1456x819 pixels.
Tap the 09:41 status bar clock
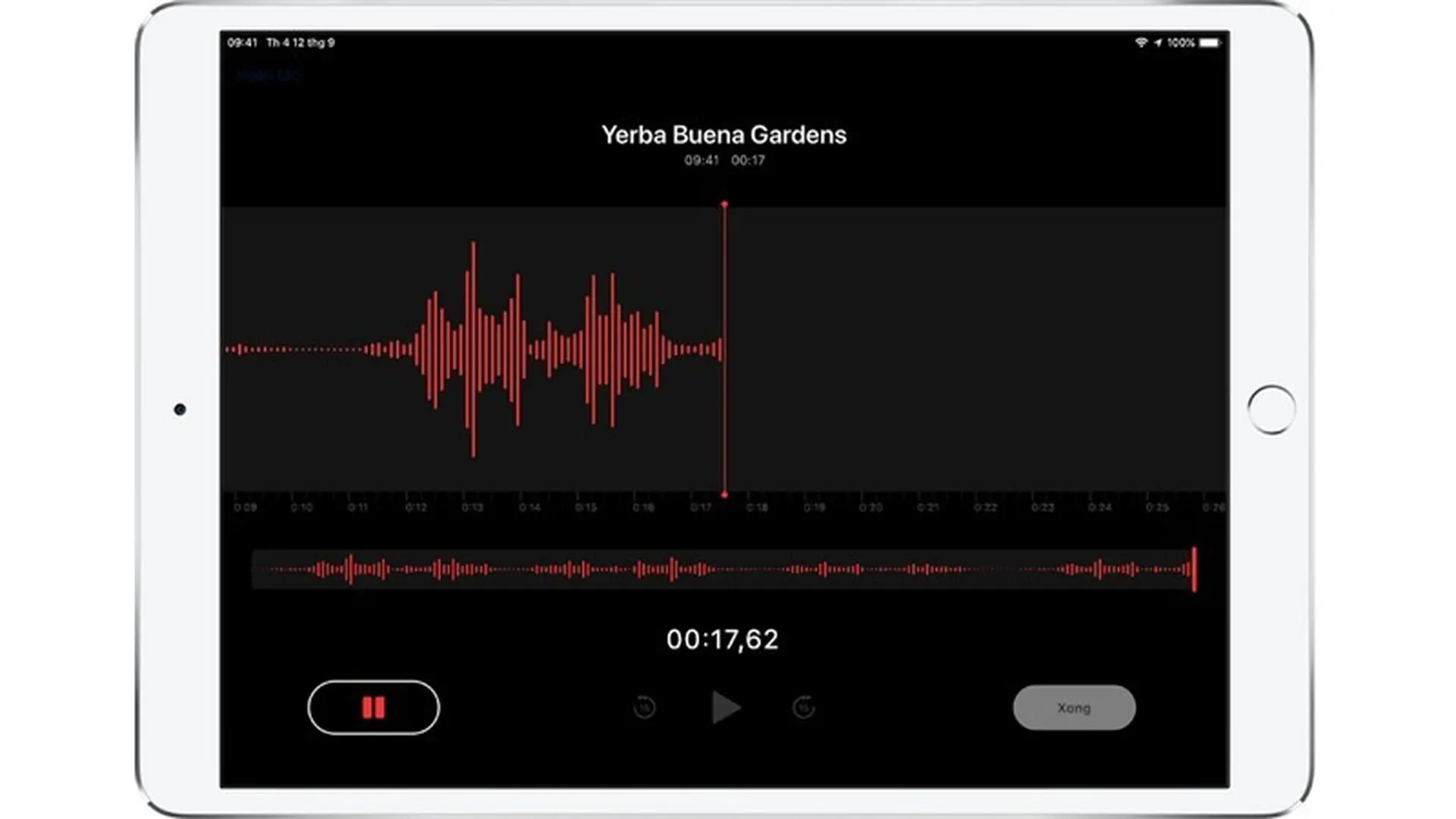243,42
